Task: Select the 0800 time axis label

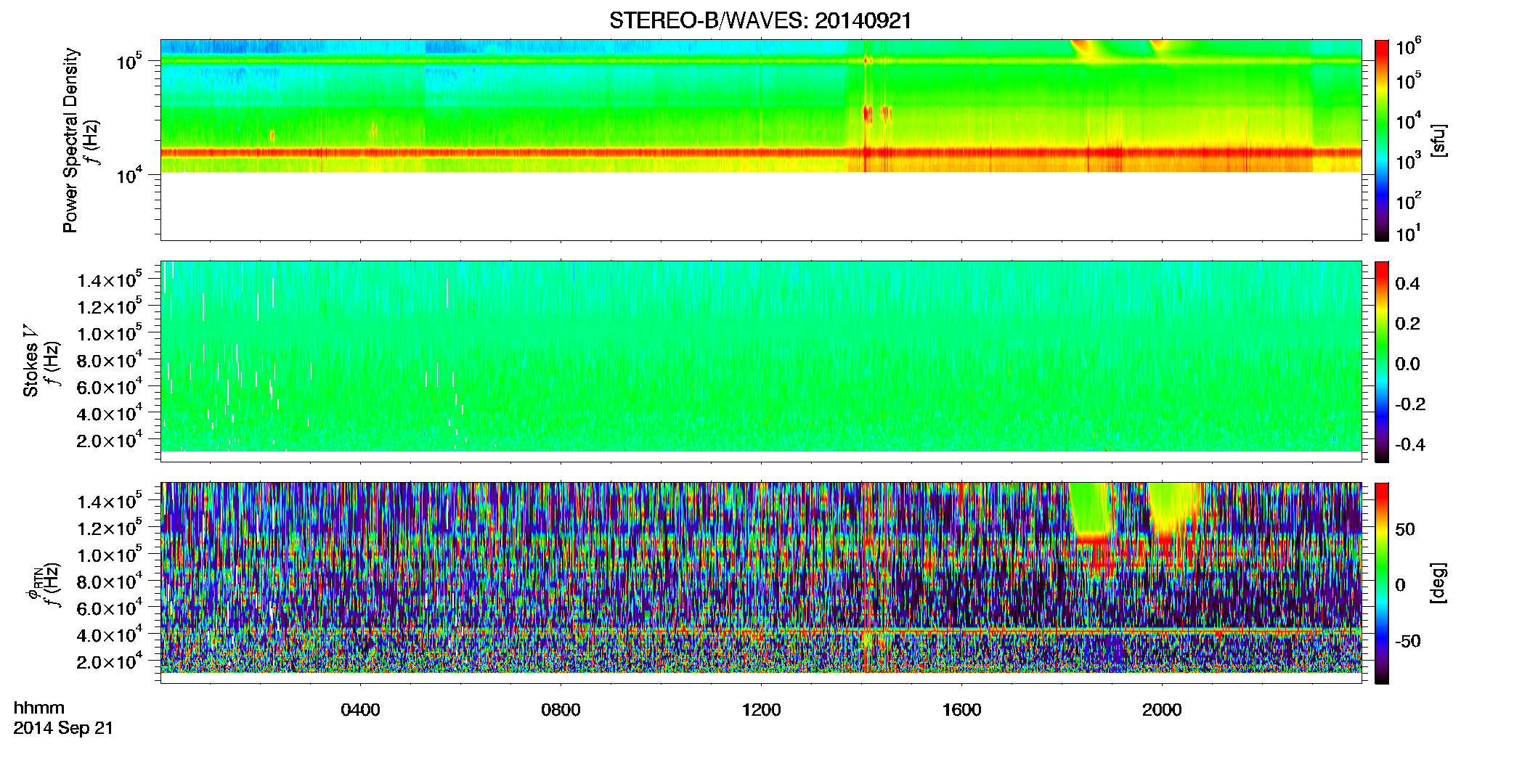Action: [561, 710]
